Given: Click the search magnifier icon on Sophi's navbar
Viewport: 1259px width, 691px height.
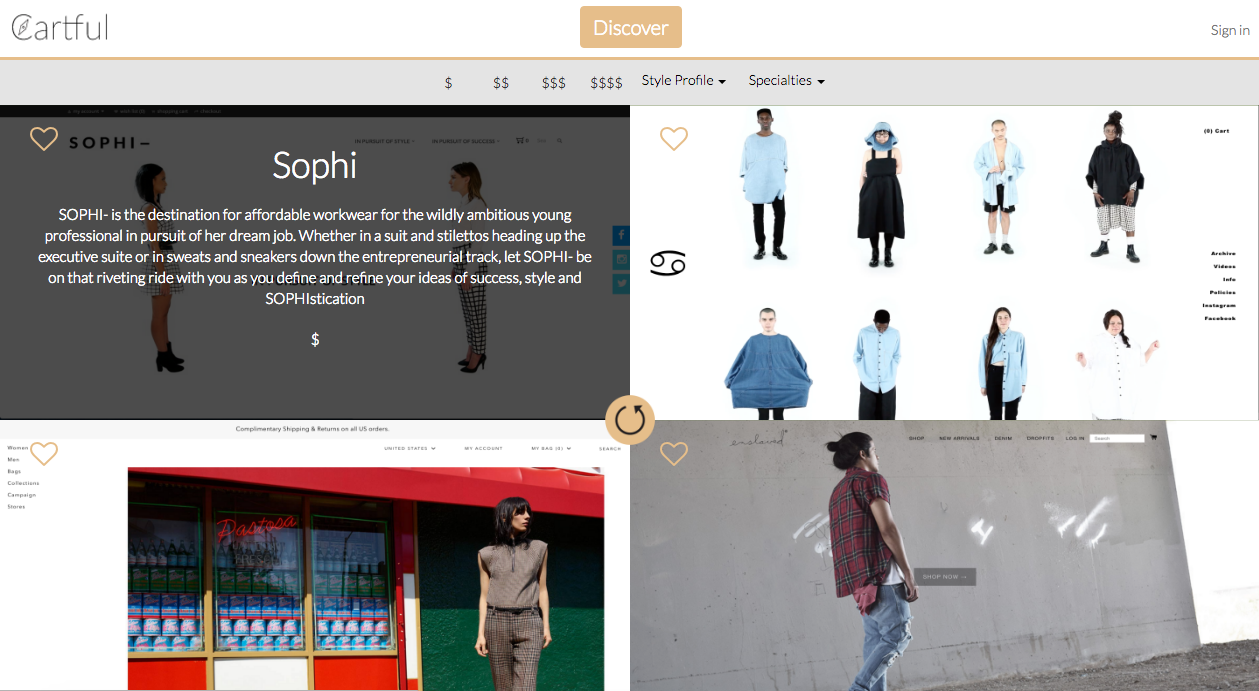Looking at the screenshot, I should pyautogui.click(x=559, y=141).
